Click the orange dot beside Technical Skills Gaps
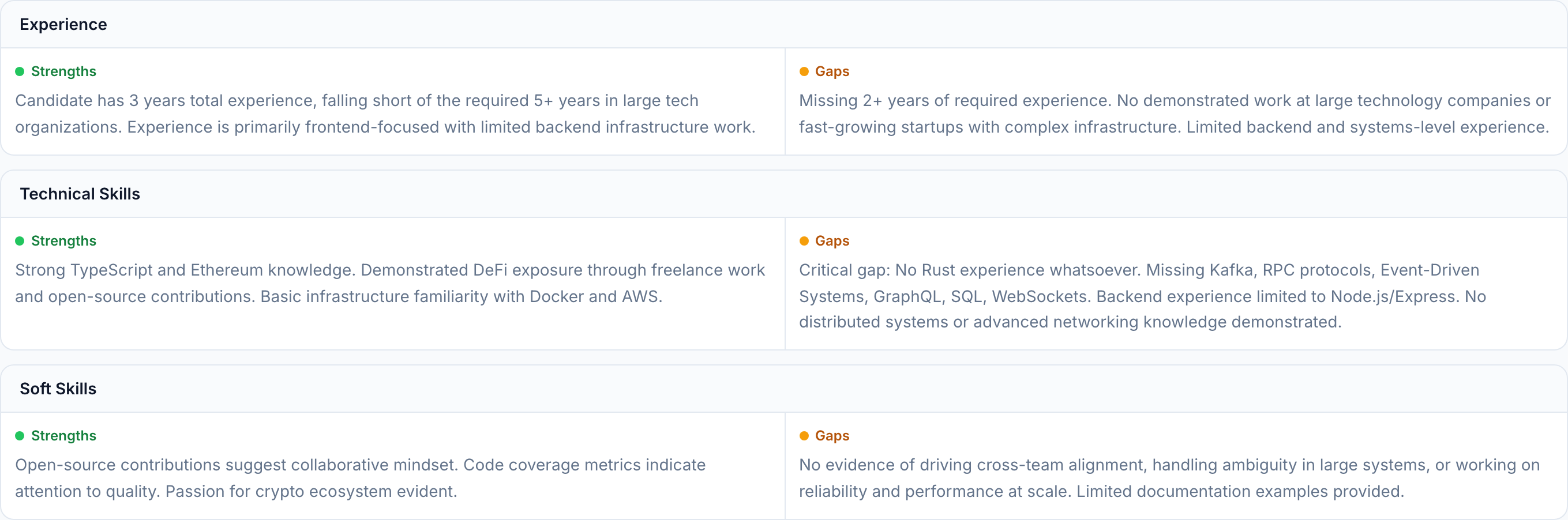The width and height of the screenshot is (1568, 520). coord(804,241)
